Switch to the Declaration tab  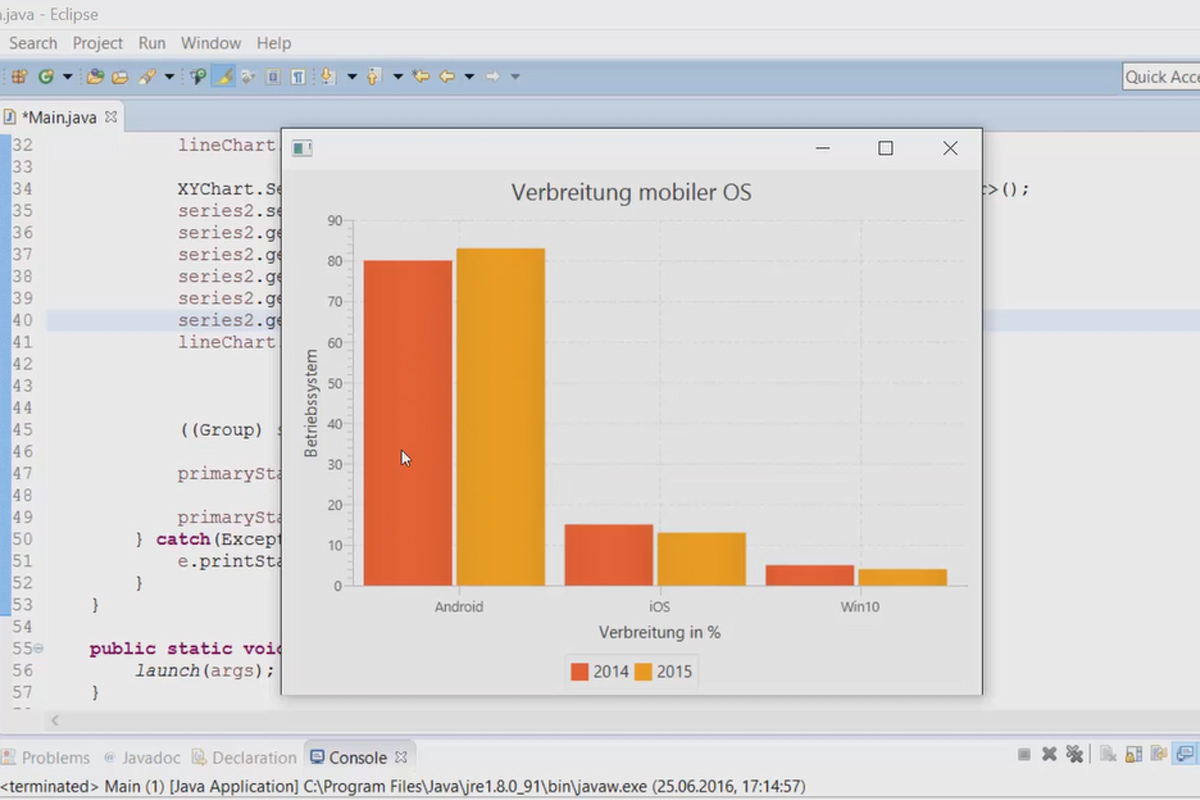click(x=244, y=757)
